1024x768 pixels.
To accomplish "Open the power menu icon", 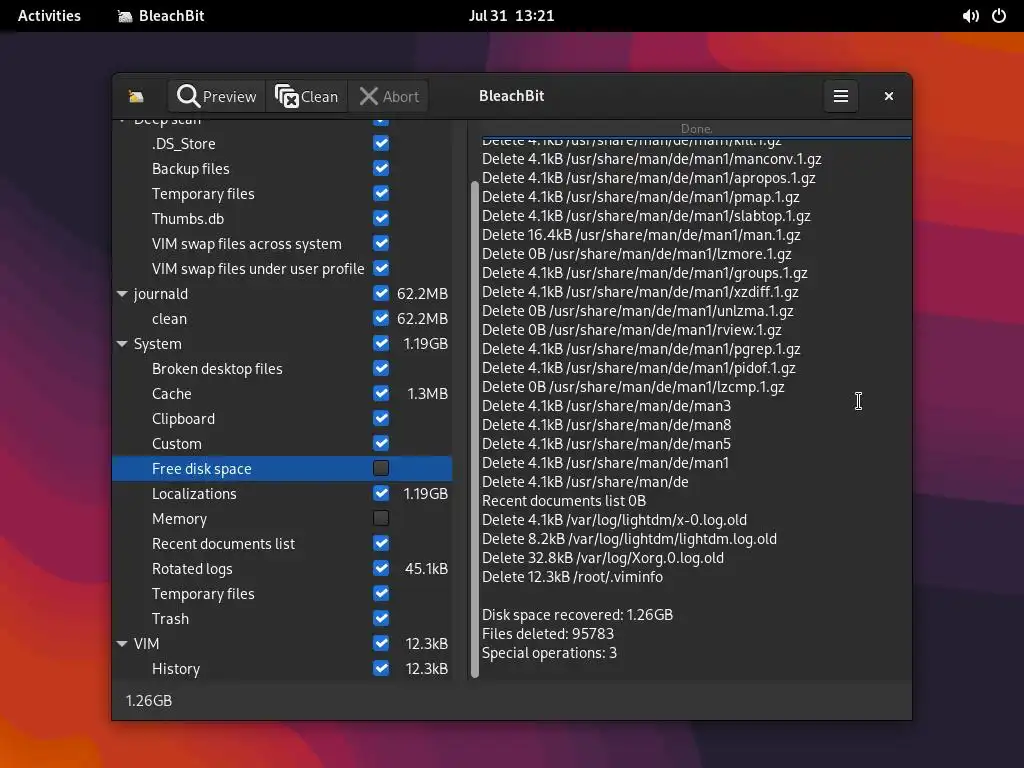I will coord(999,16).
